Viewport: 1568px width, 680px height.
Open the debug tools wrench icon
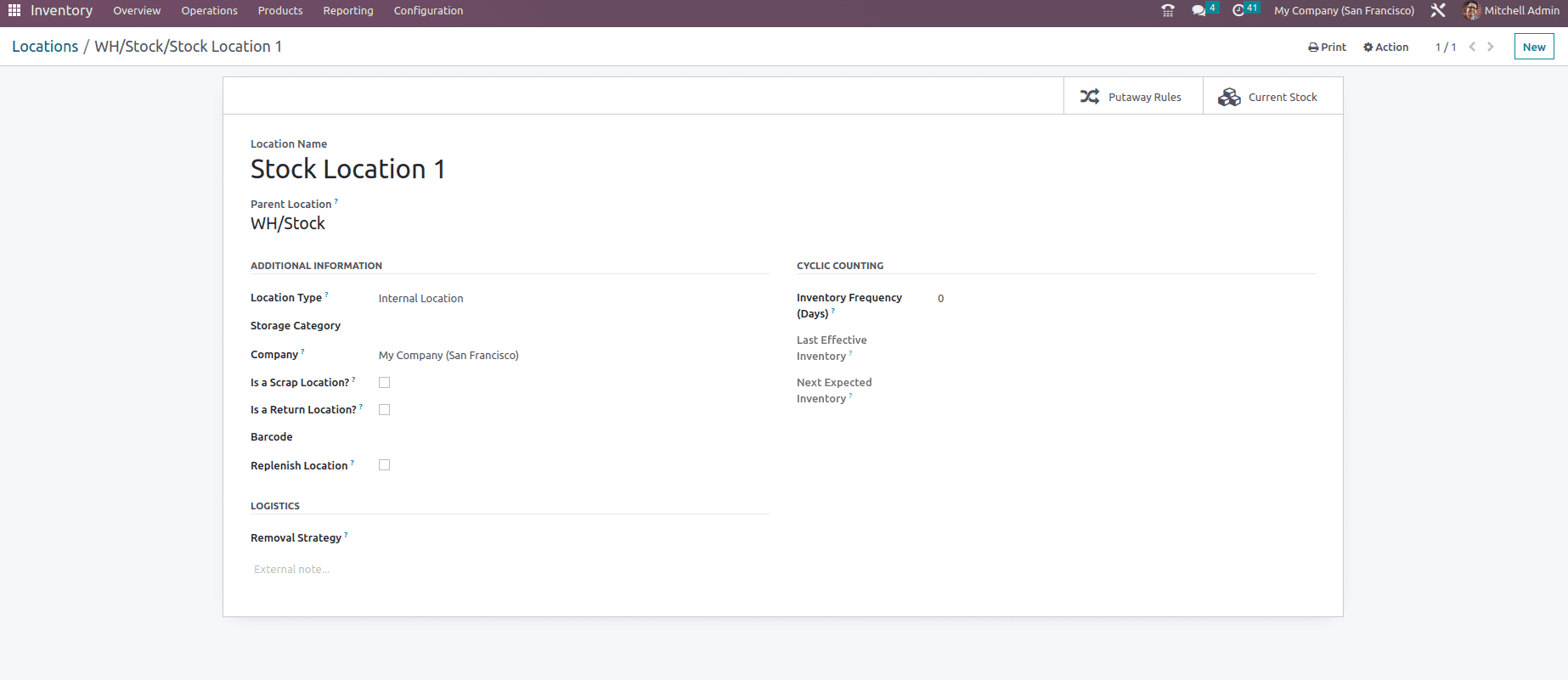tap(1438, 10)
